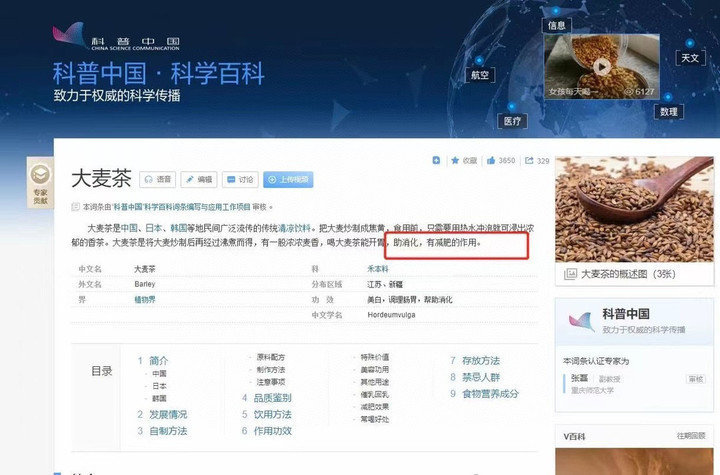
Task: Click the 语音 audio button
Action: pos(158,179)
